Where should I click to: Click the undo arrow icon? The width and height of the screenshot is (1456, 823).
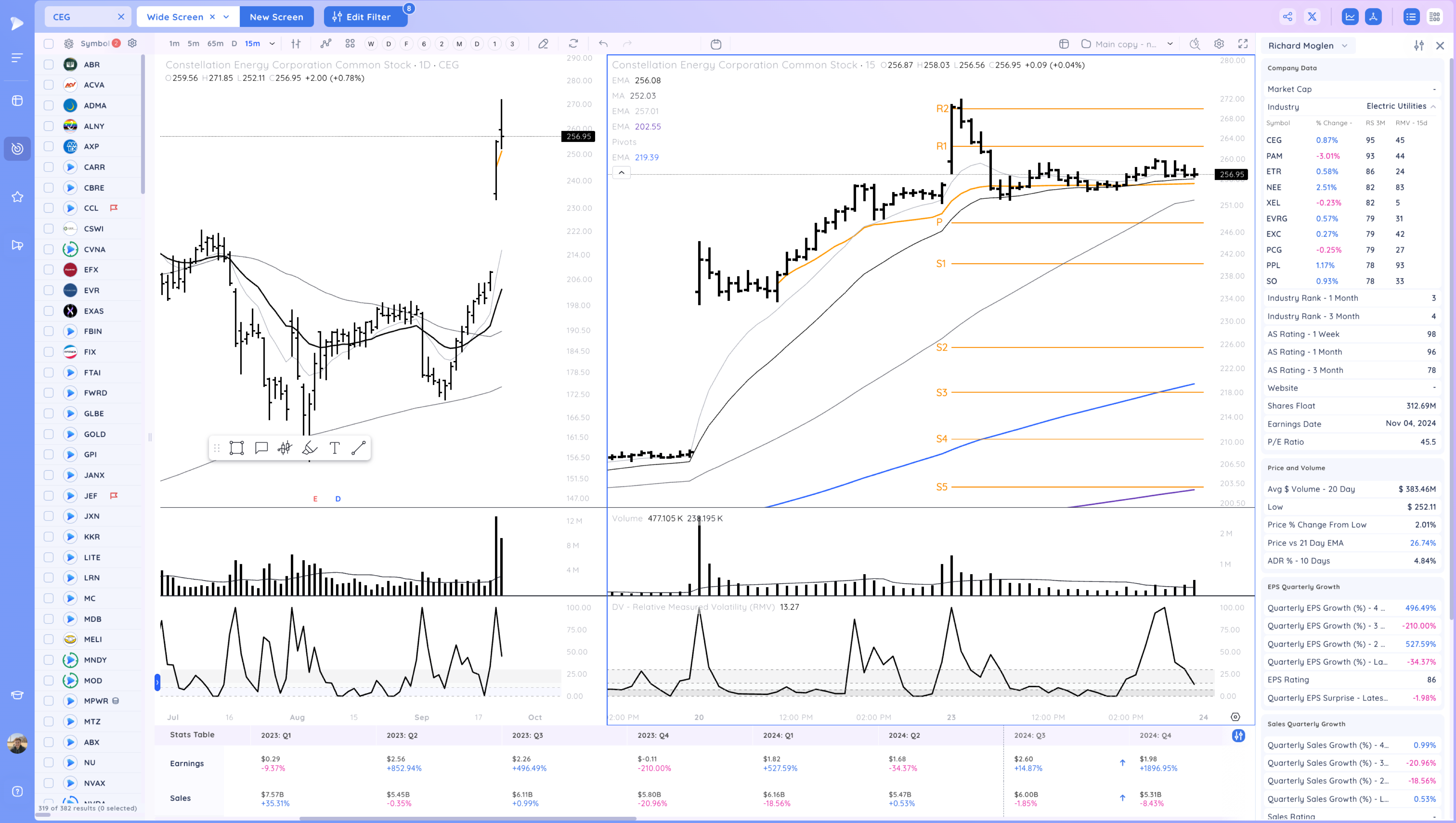click(603, 44)
